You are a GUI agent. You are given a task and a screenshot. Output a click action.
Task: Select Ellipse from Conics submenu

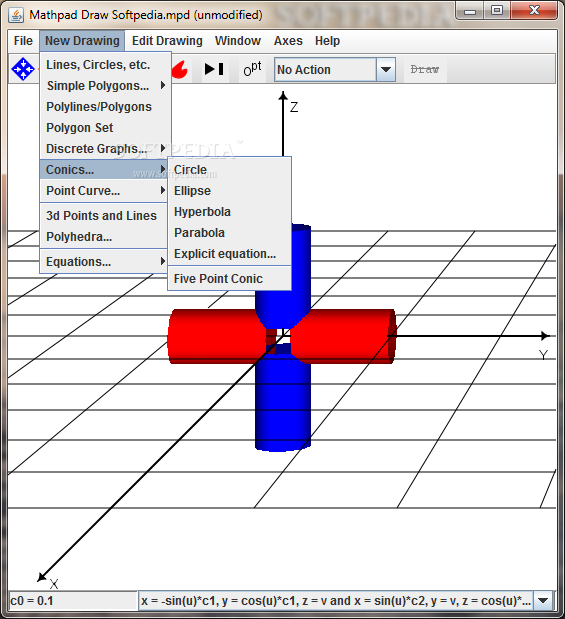click(230, 191)
